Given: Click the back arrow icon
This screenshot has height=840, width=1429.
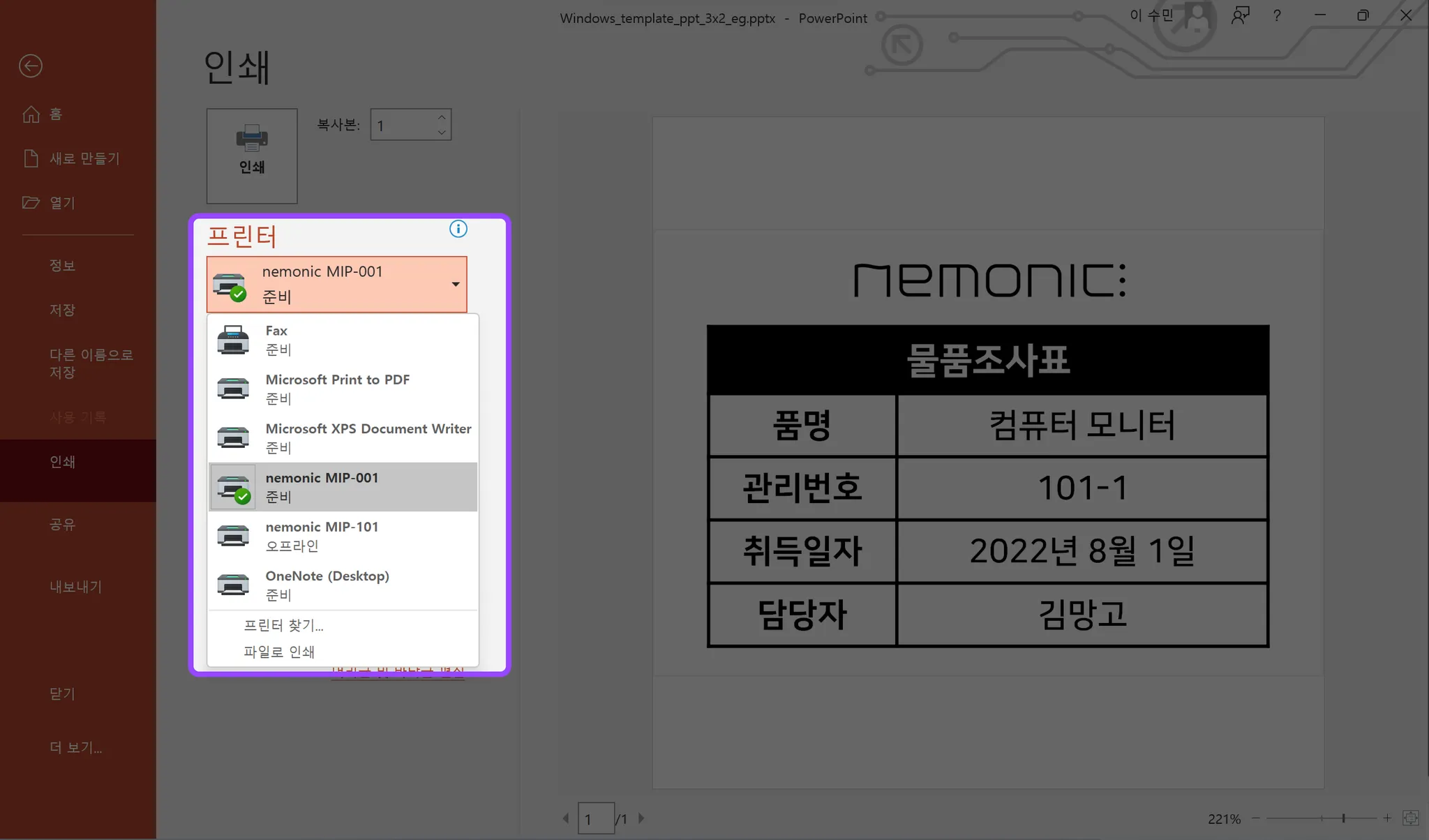Looking at the screenshot, I should click(31, 66).
